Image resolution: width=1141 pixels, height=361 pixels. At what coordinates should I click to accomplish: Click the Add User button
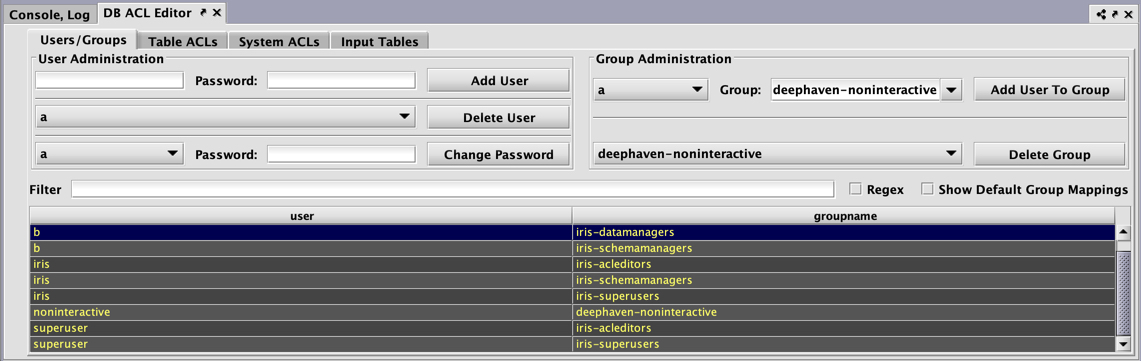(498, 81)
